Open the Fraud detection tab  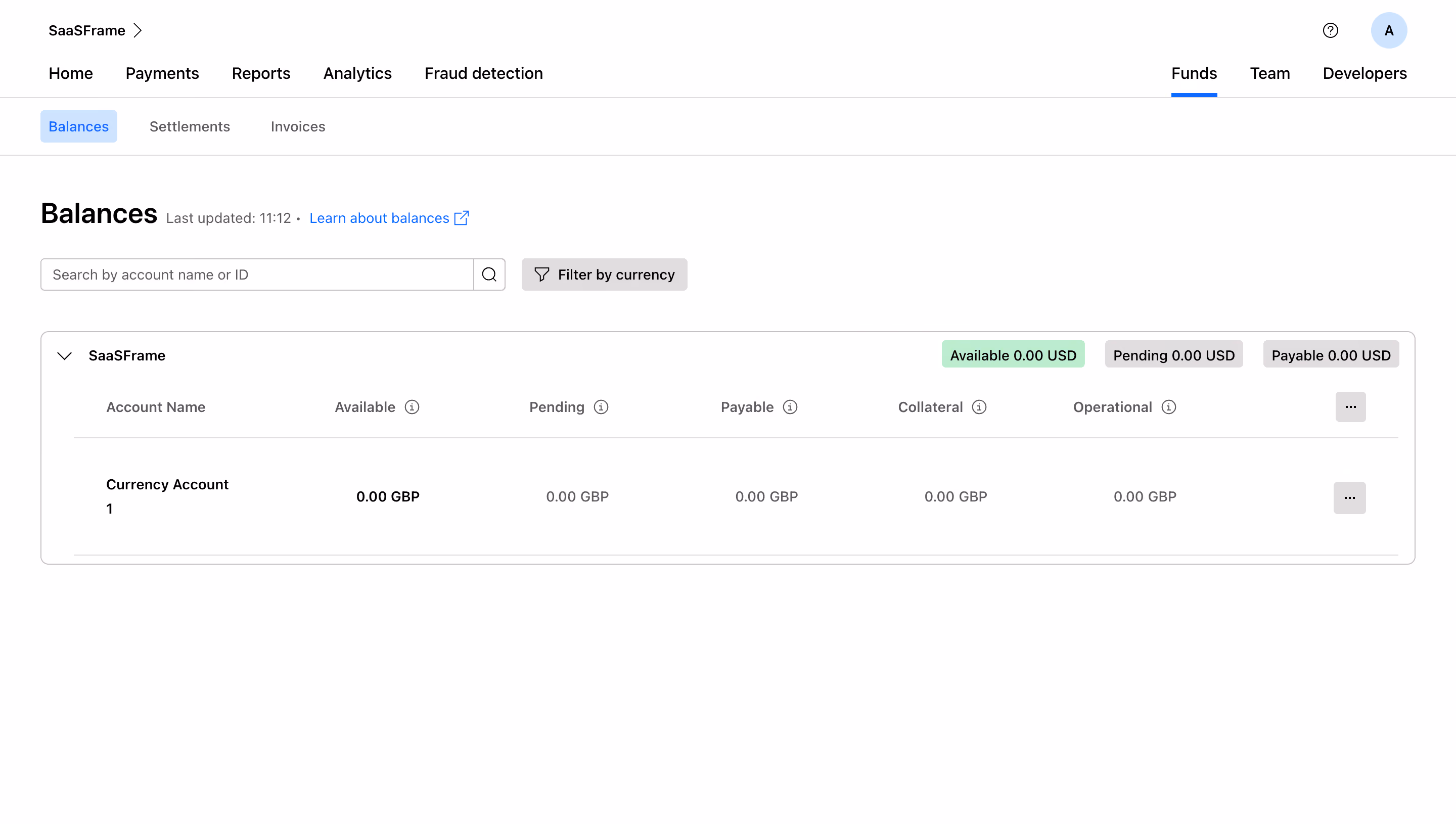(x=484, y=74)
